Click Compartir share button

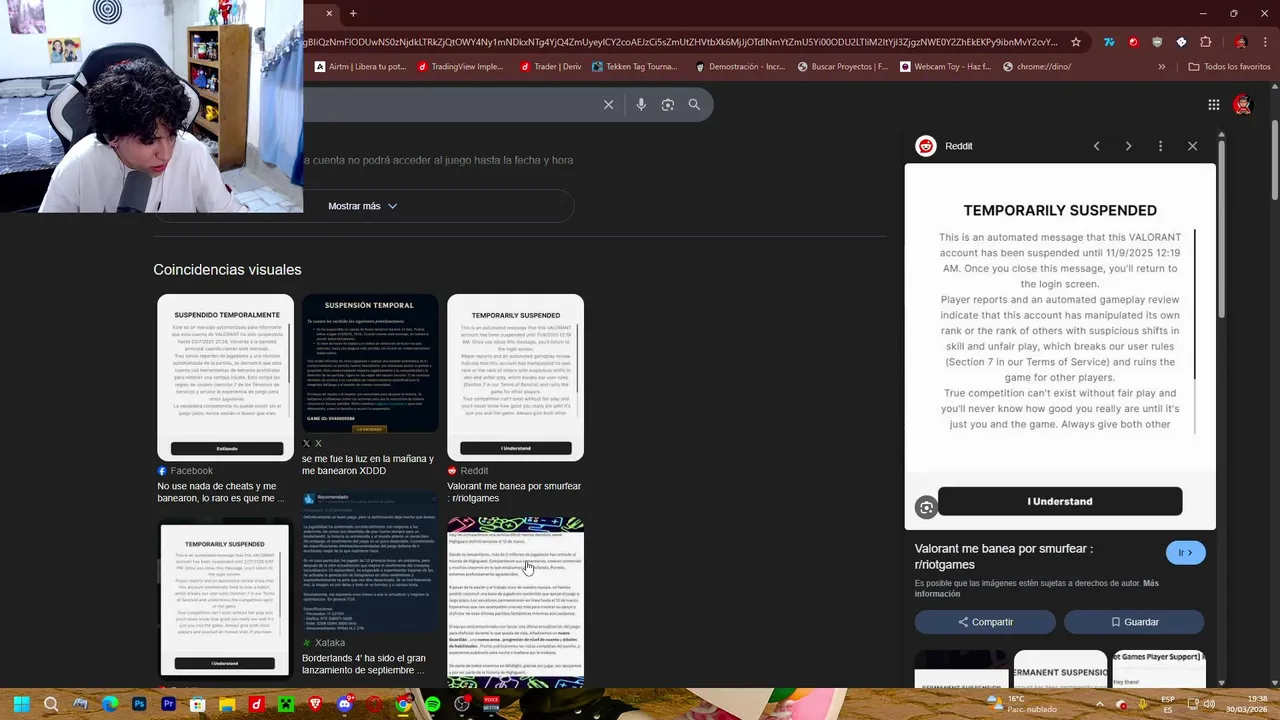coord(985,622)
